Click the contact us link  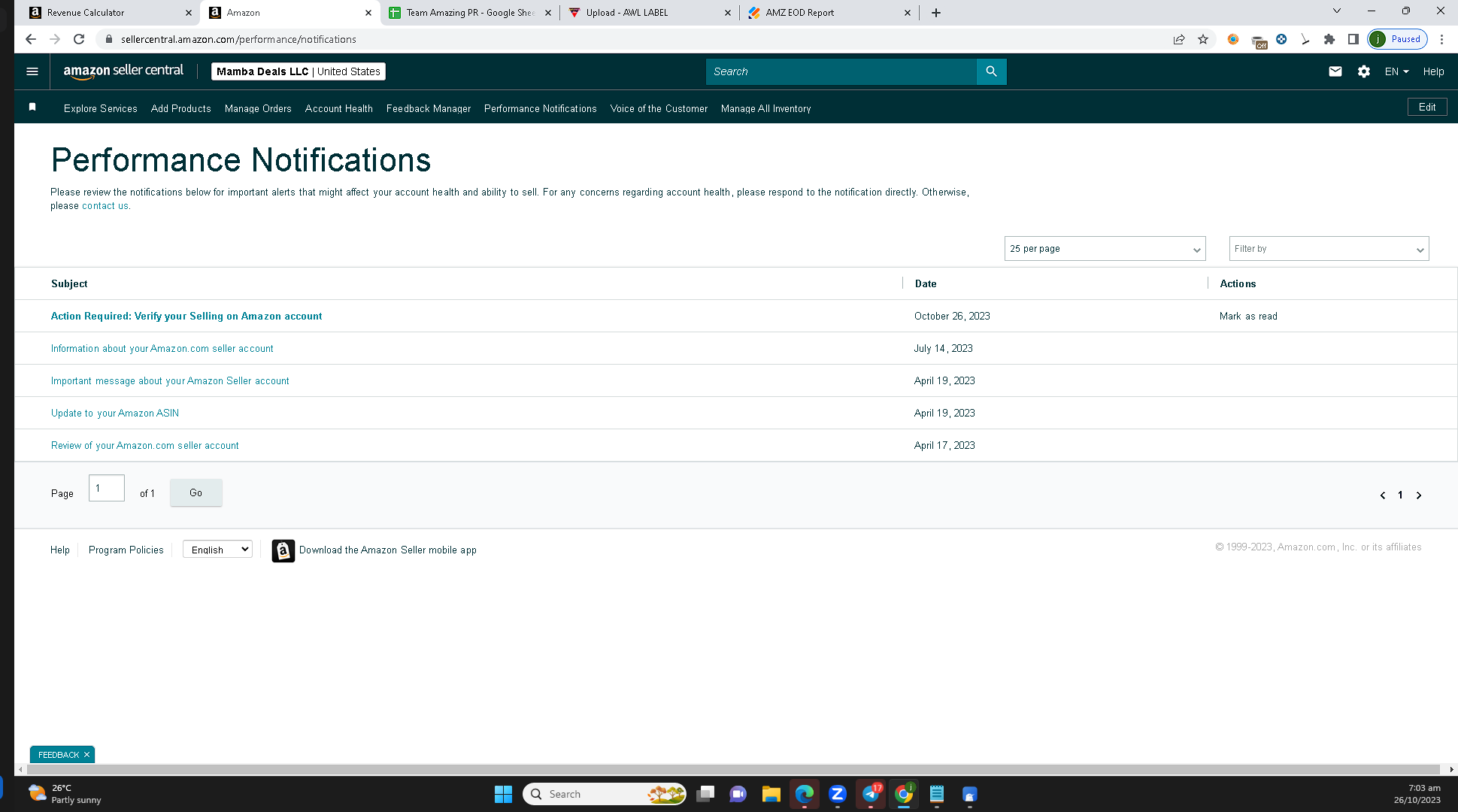pos(105,205)
